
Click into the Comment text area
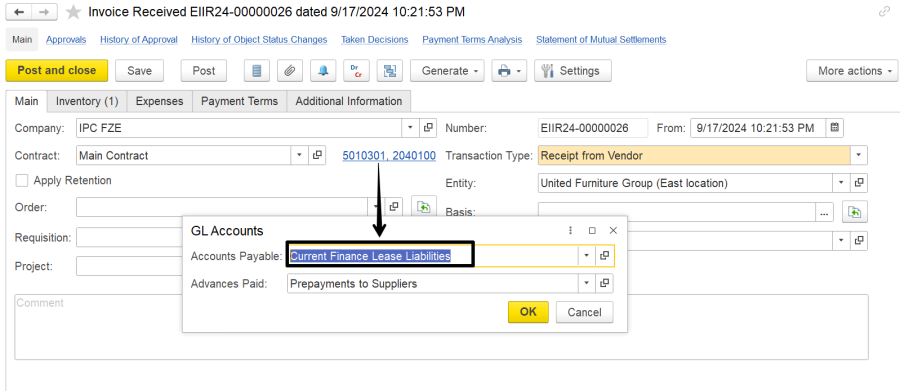coord(441,327)
